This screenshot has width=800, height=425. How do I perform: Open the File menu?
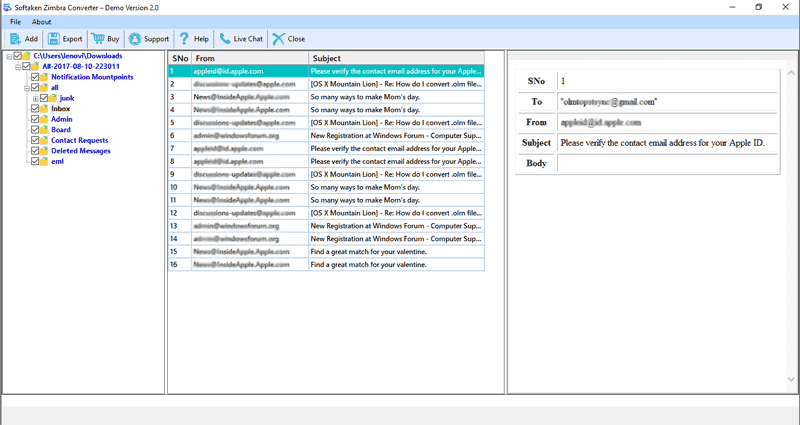pyautogui.click(x=15, y=21)
